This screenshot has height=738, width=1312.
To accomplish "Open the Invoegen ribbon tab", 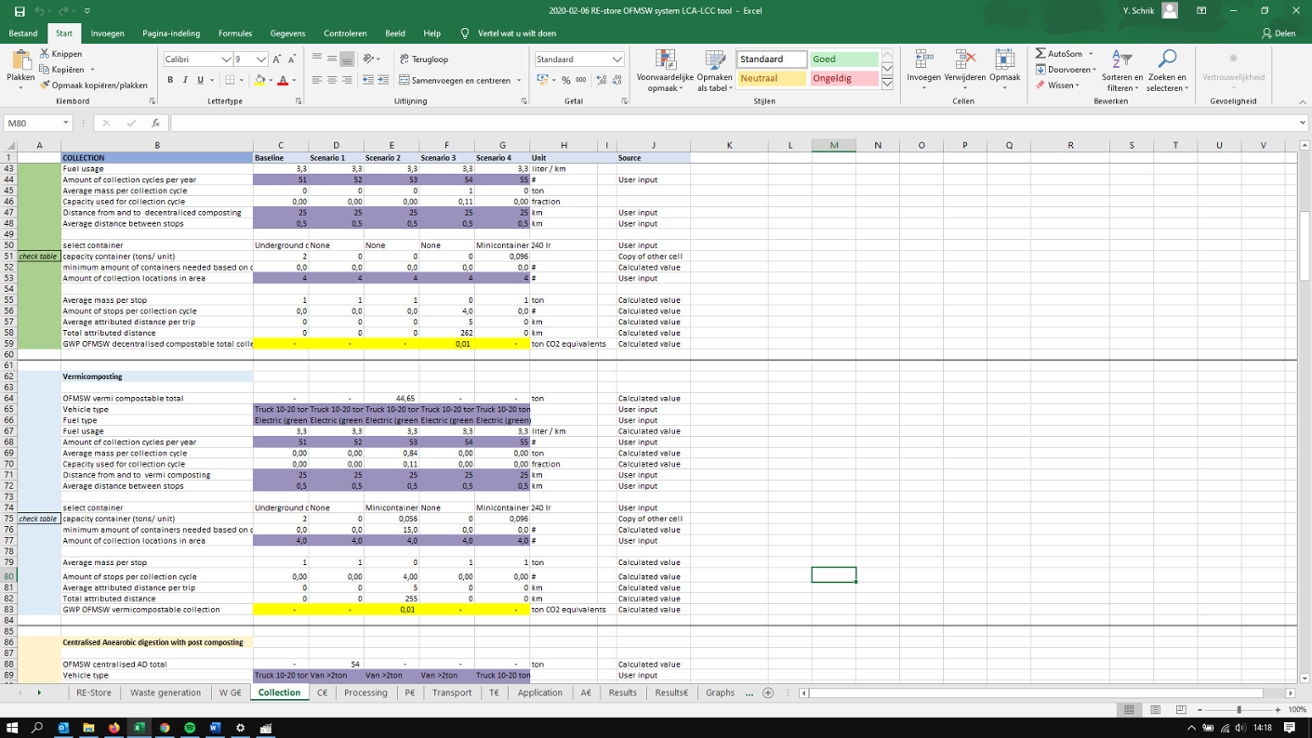I will 107,33.
